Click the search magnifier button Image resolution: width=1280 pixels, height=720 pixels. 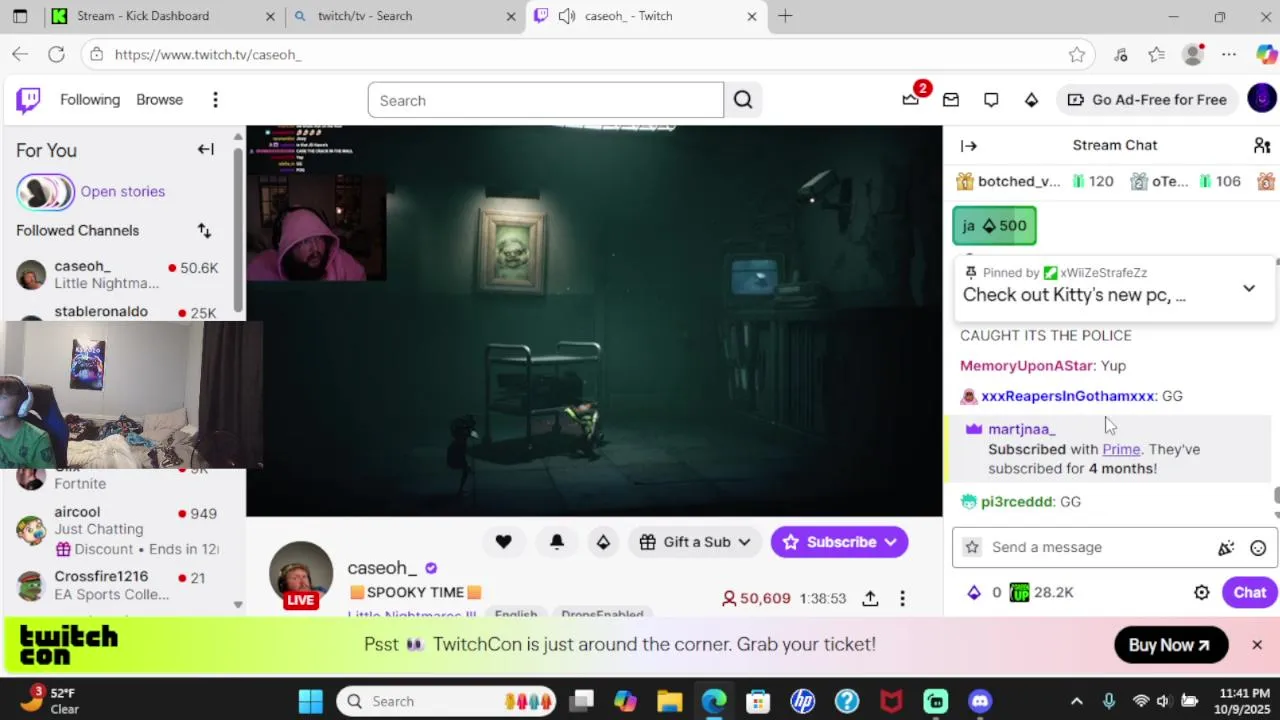(743, 100)
